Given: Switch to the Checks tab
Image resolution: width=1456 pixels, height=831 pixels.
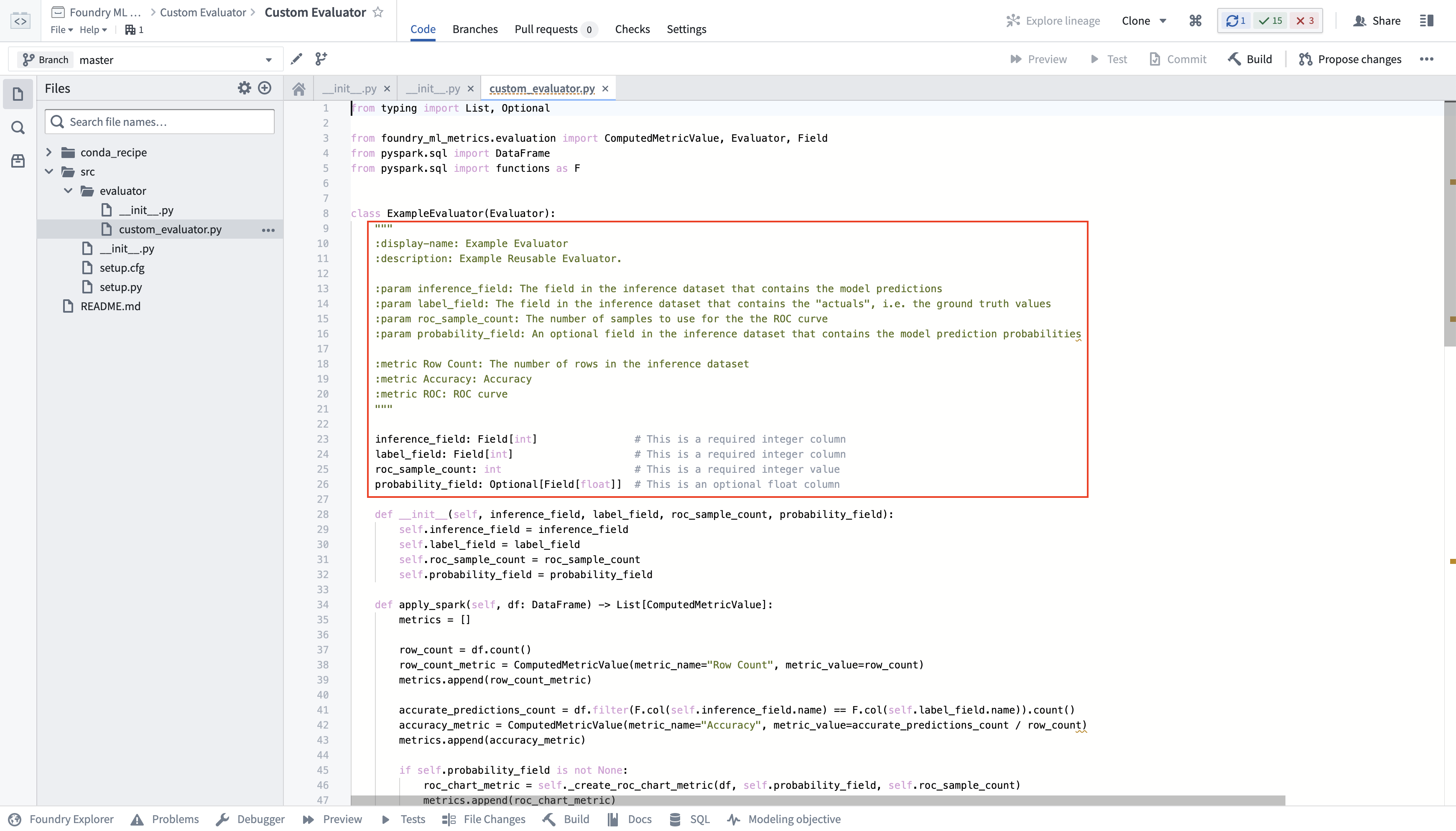Looking at the screenshot, I should pos(632,29).
